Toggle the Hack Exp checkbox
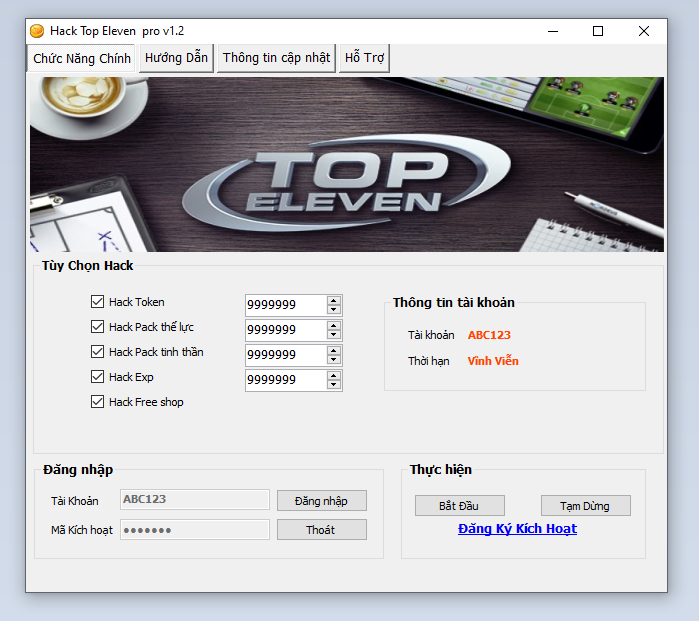 [x=98, y=377]
